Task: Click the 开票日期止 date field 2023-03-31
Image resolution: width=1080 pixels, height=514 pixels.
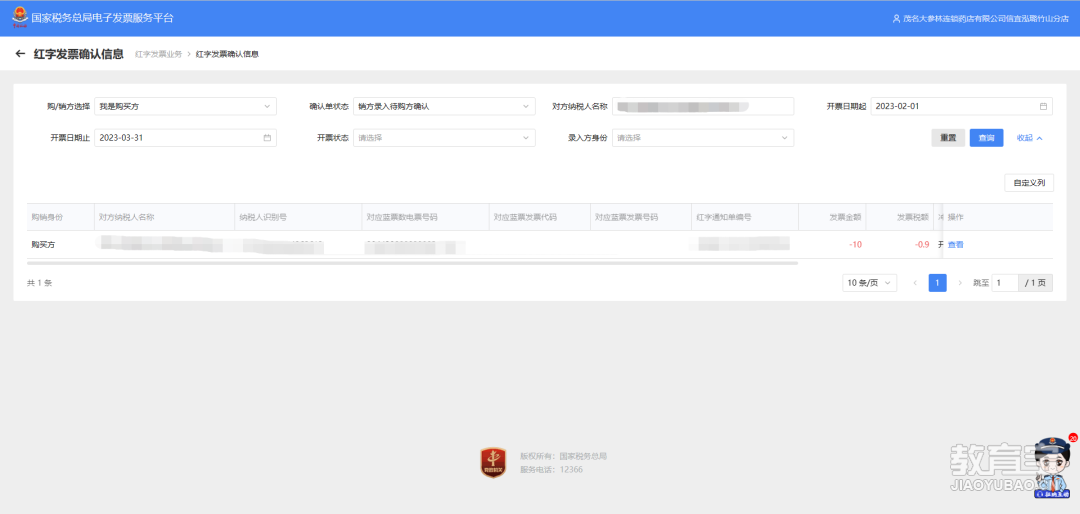Action: pos(185,138)
